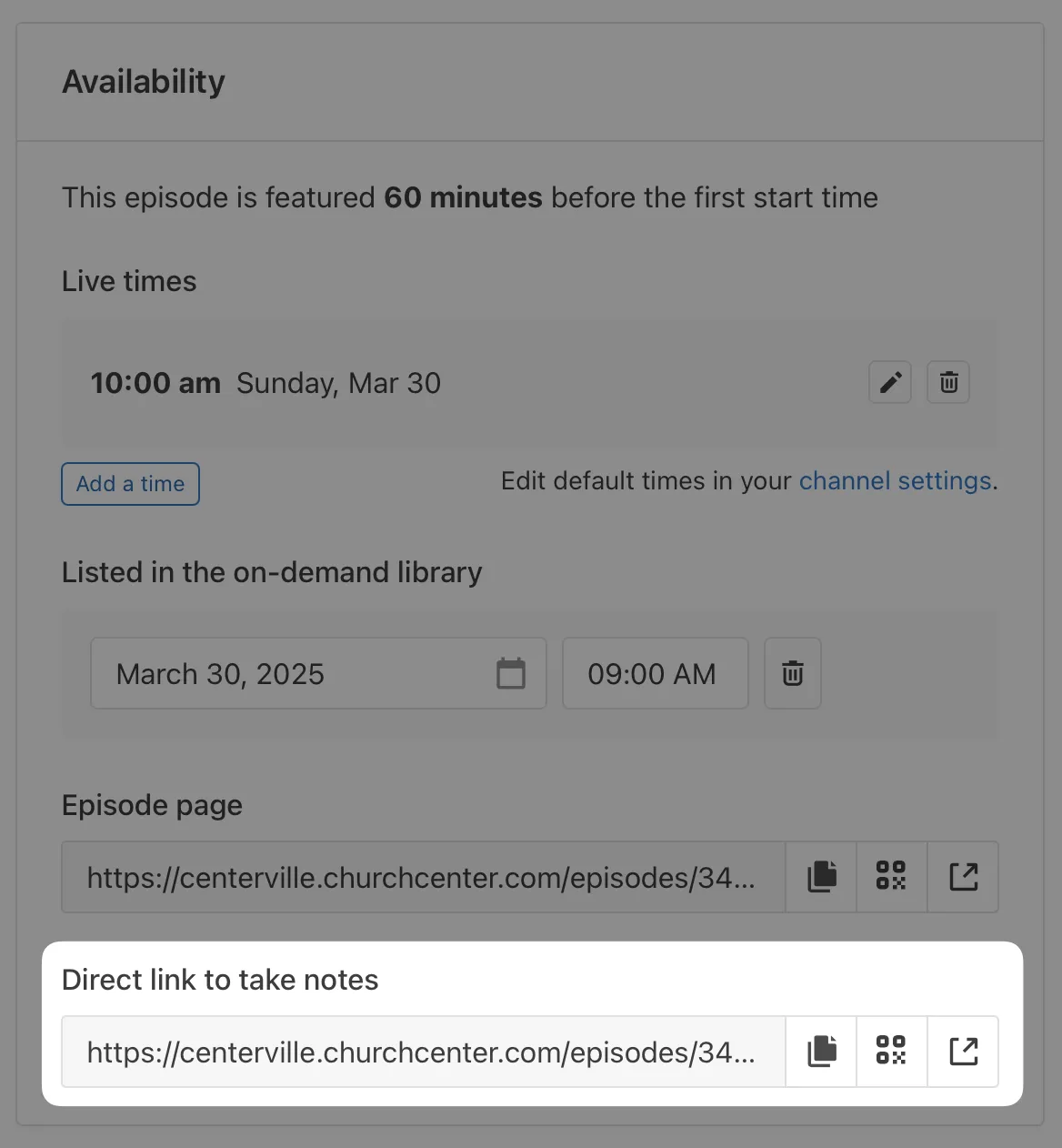Click the Direct link to take notes label
Screen dimensions: 1062x1148
(220, 980)
